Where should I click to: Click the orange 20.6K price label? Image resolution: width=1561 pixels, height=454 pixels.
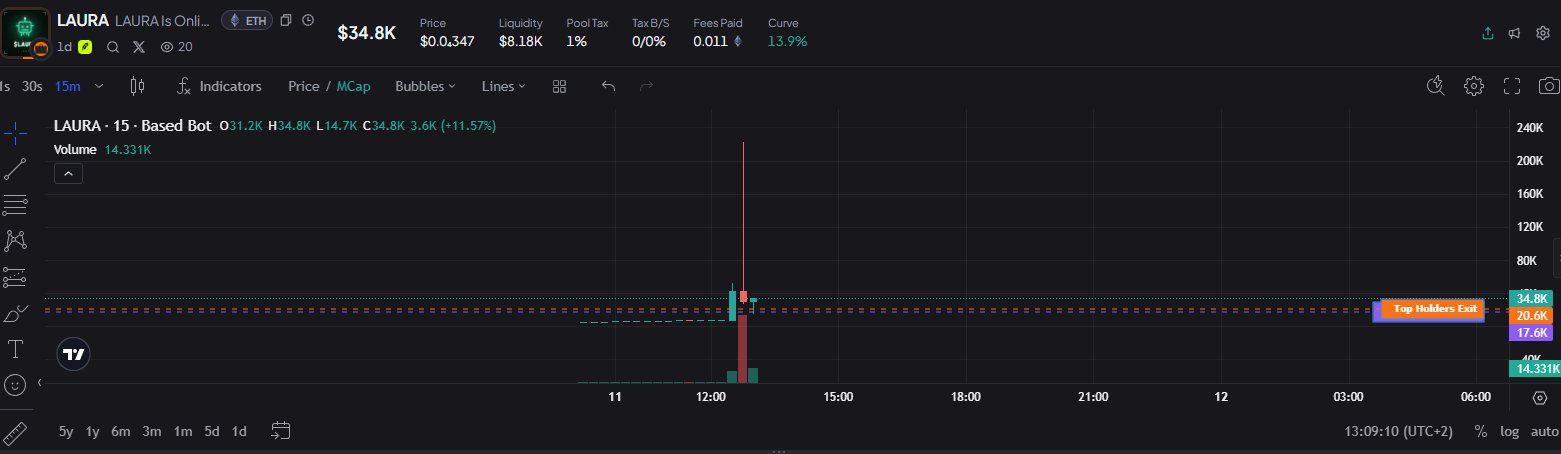click(x=1532, y=315)
